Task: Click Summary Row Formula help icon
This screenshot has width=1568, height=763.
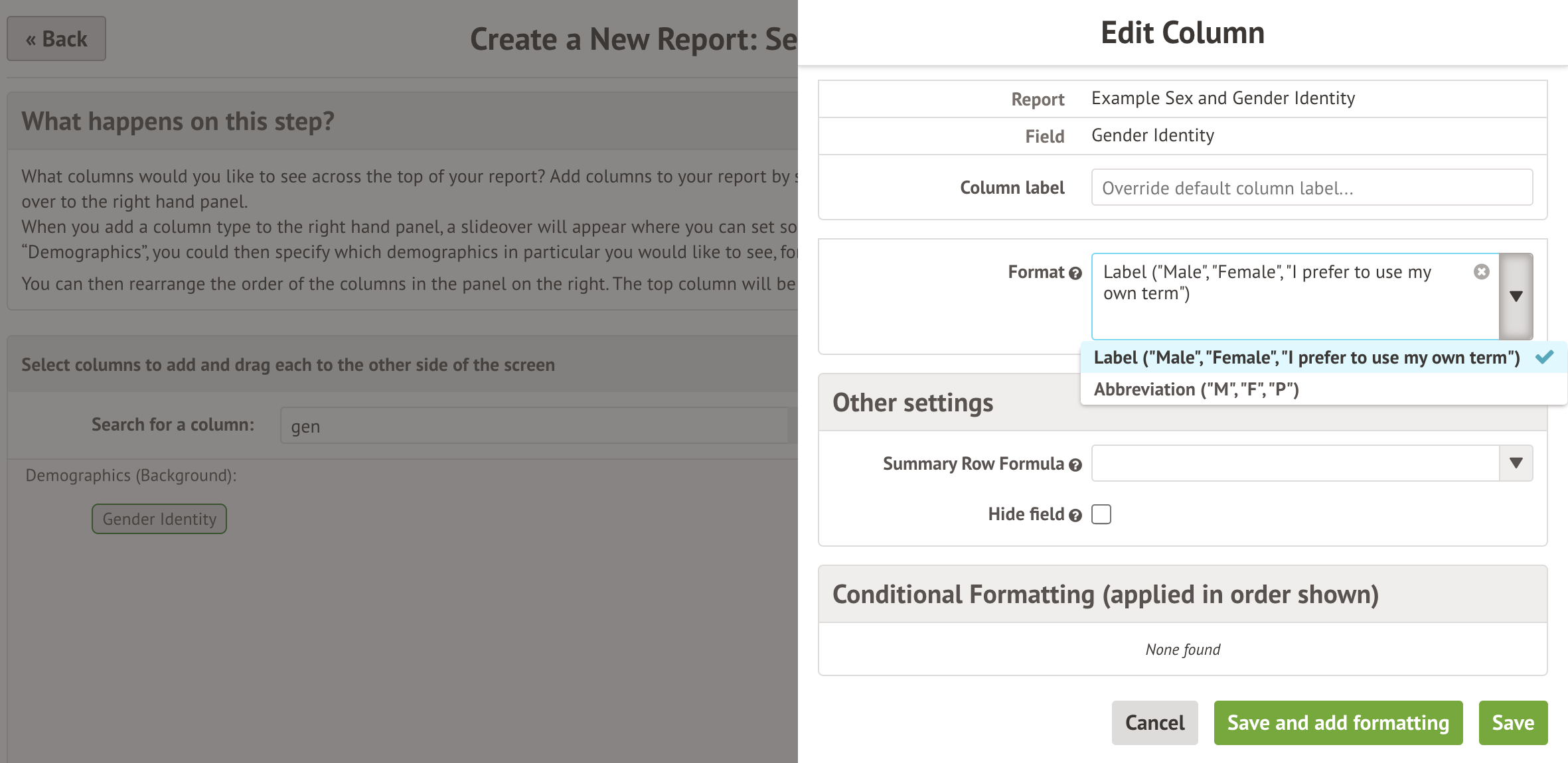Action: (1075, 465)
